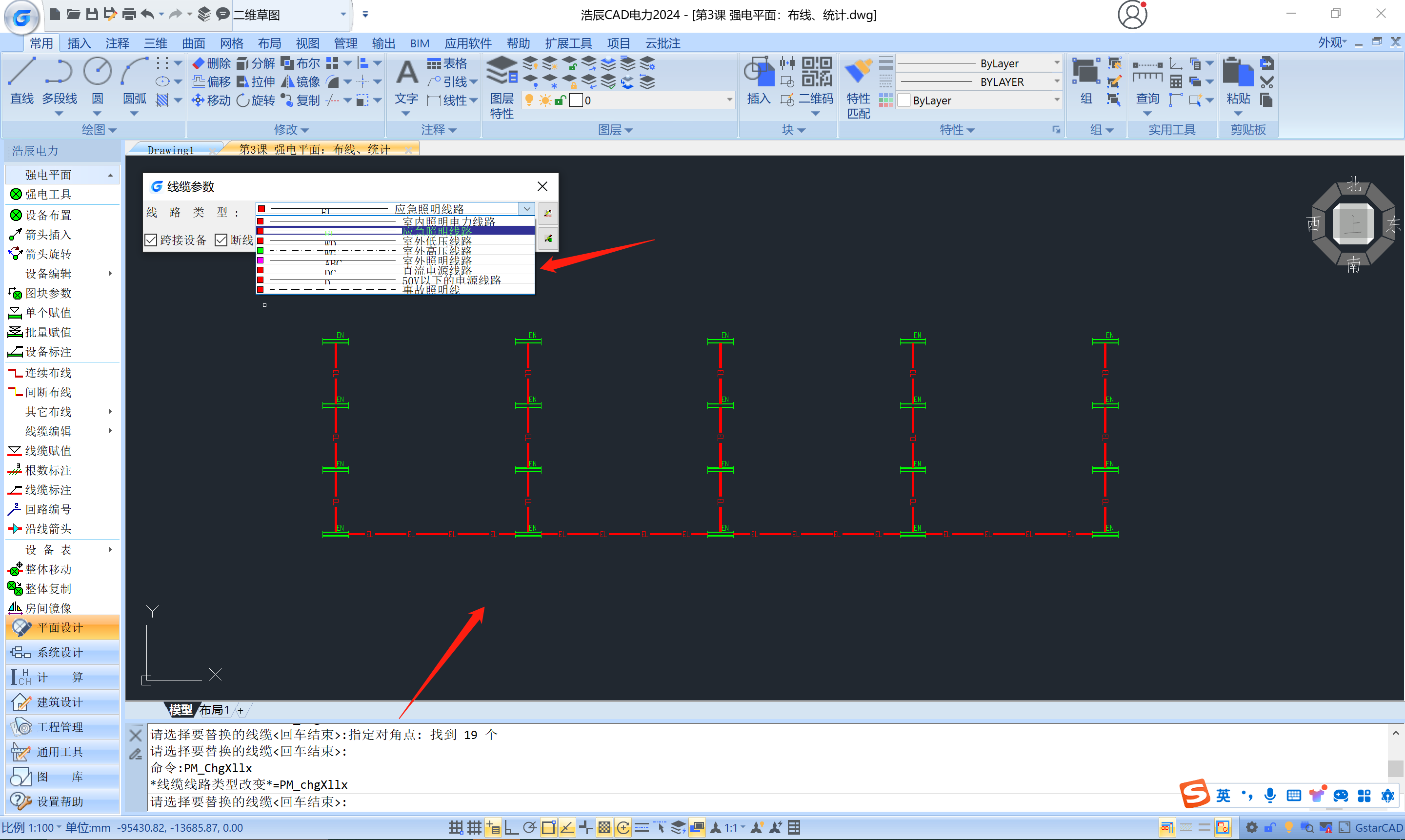Choose 室外低压线路 from the list

pos(437,241)
